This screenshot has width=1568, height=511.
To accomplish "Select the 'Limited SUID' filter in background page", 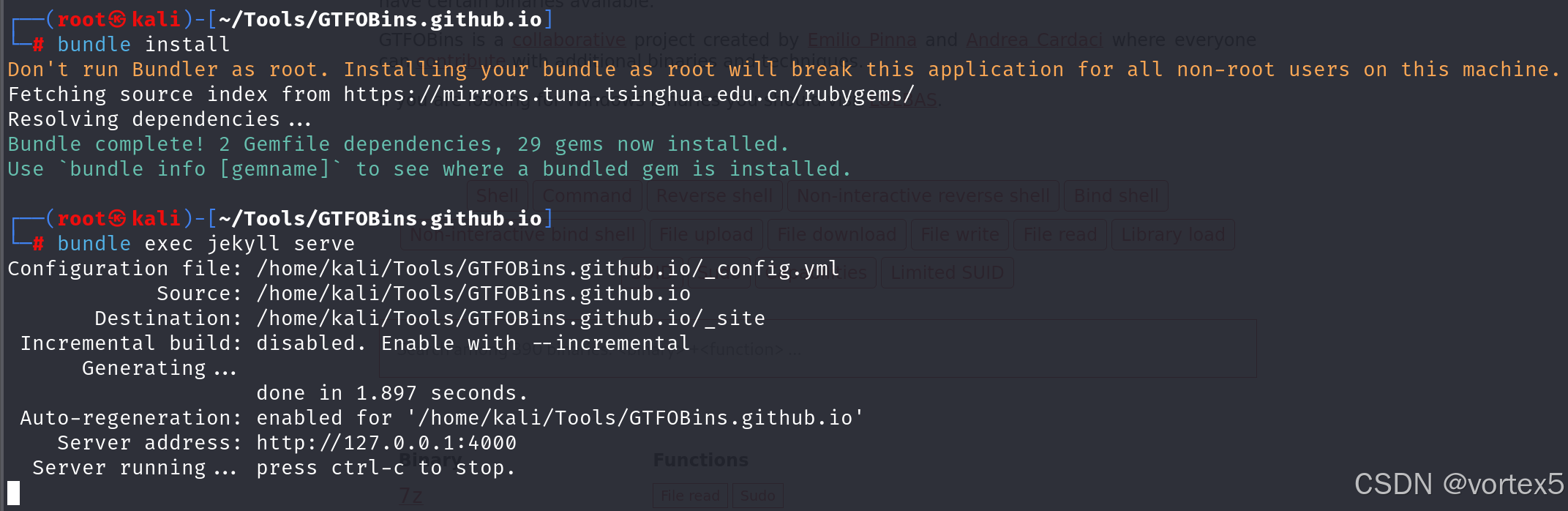I will tap(948, 272).
